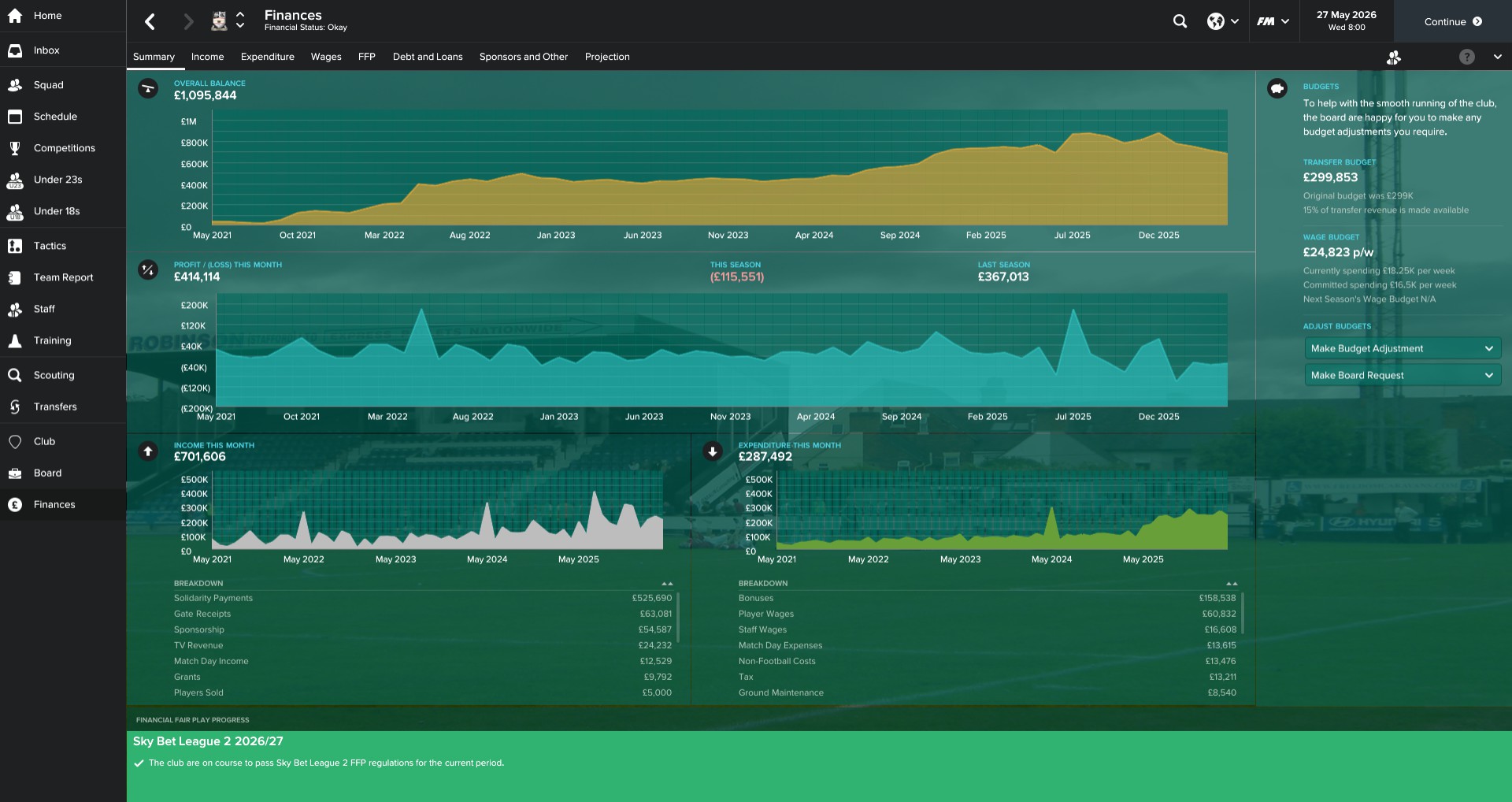
Task: Open Tactics from the sidebar
Action: tap(50, 246)
